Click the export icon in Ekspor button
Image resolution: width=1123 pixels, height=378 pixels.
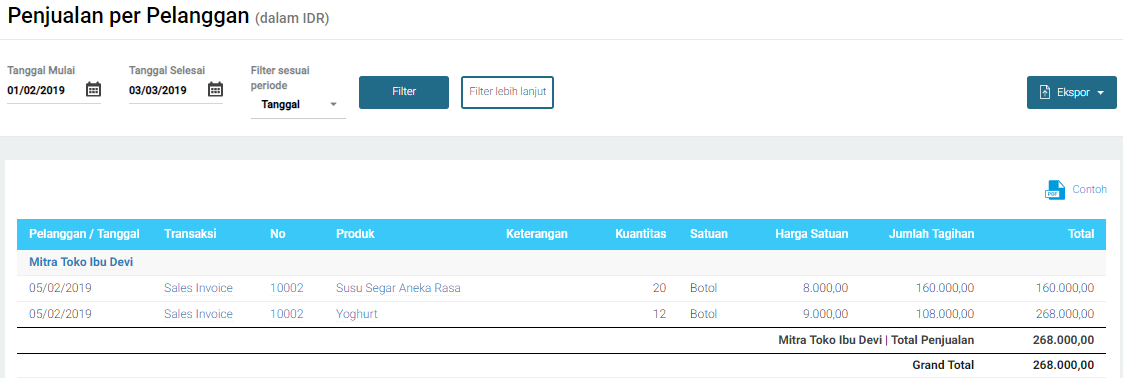1045,92
